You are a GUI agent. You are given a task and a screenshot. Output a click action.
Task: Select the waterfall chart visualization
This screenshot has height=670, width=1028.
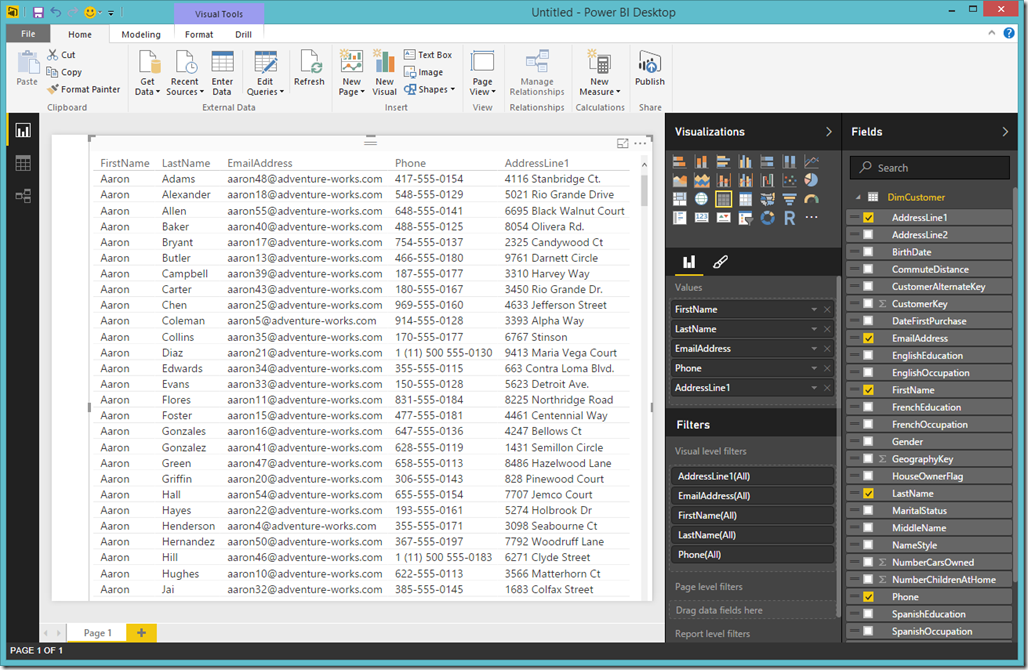pyautogui.click(x=768, y=180)
